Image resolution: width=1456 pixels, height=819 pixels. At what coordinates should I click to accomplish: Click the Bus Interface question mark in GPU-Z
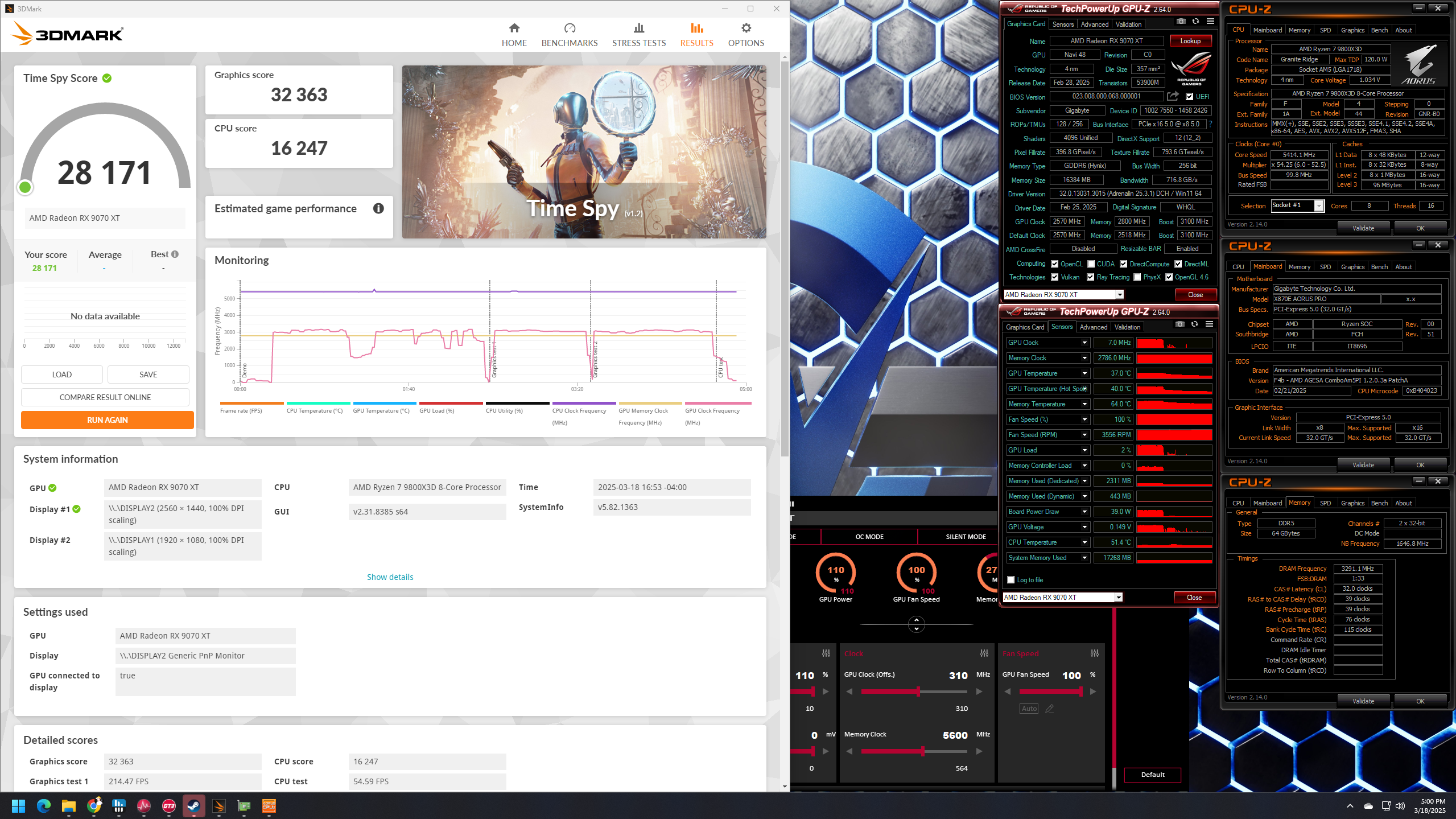(1210, 124)
